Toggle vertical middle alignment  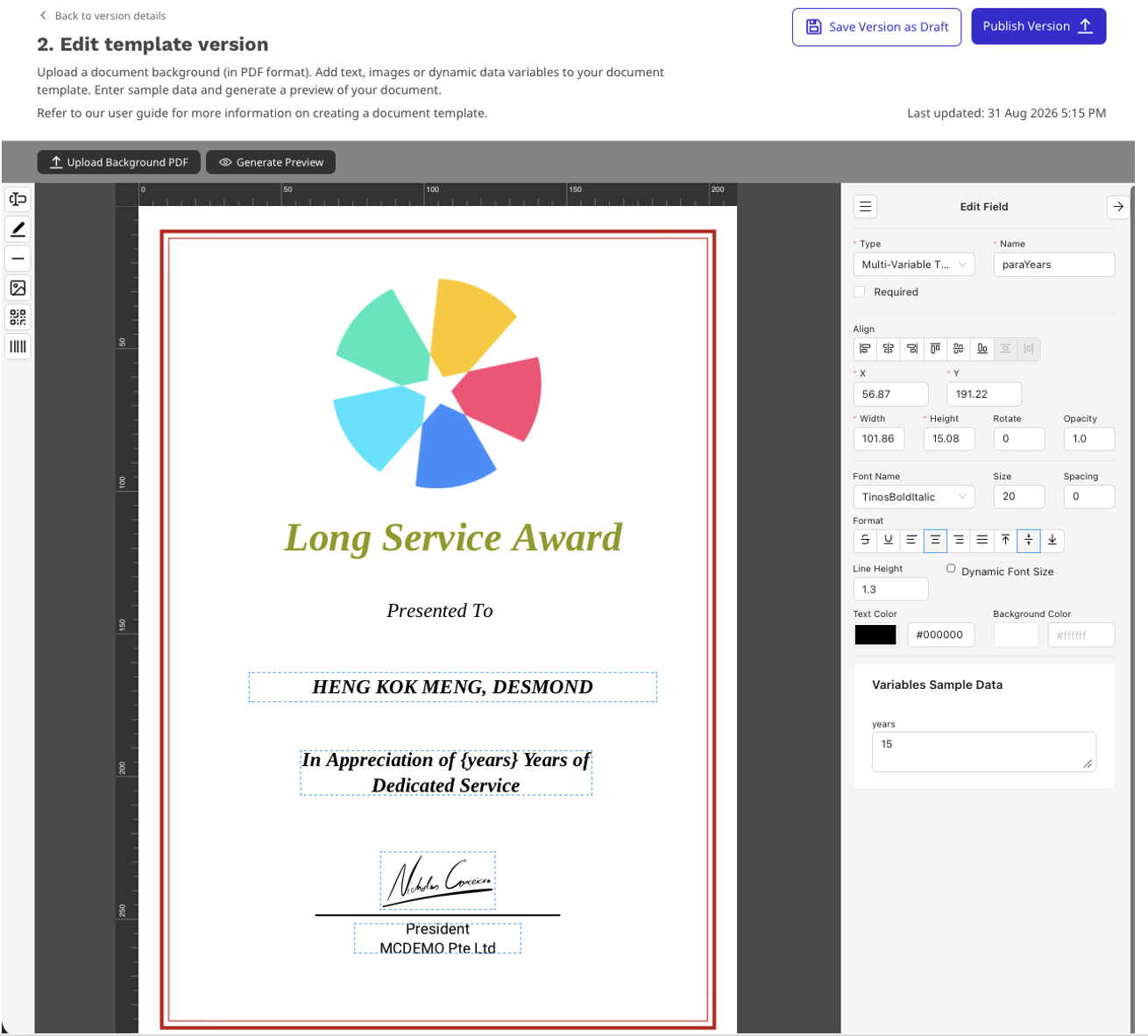pyautogui.click(x=1029, y=541)
